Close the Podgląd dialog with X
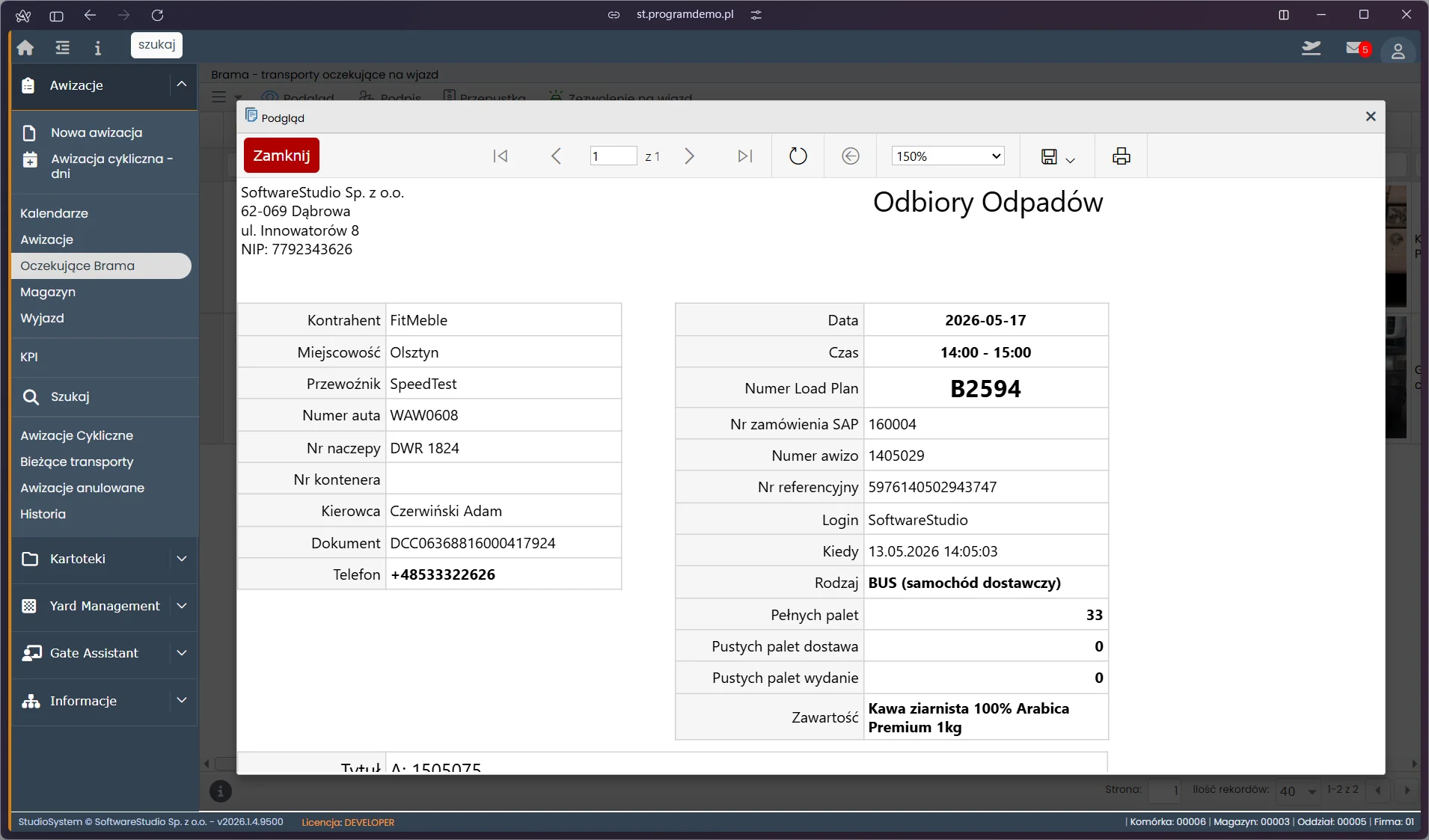This screenshot has width=1429, height=840. [1371, 116]
